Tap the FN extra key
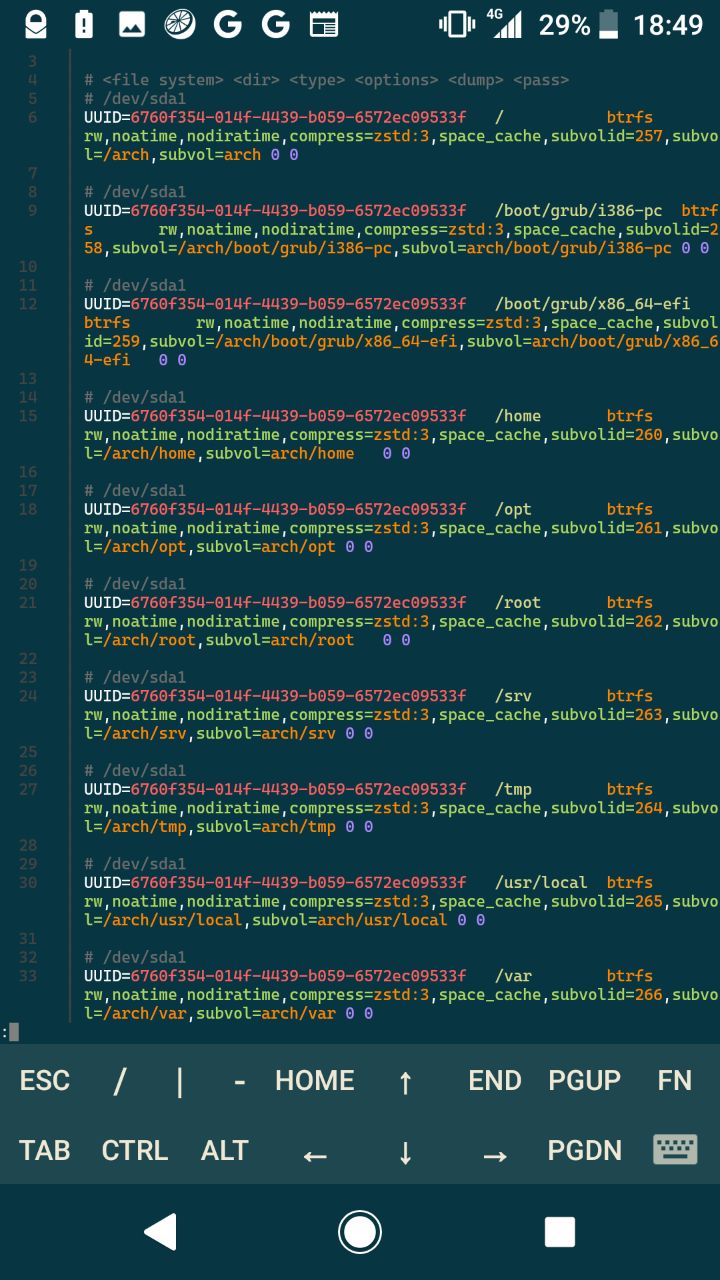The width and height of the screenshot is (720, 1280). point(675,1080)
